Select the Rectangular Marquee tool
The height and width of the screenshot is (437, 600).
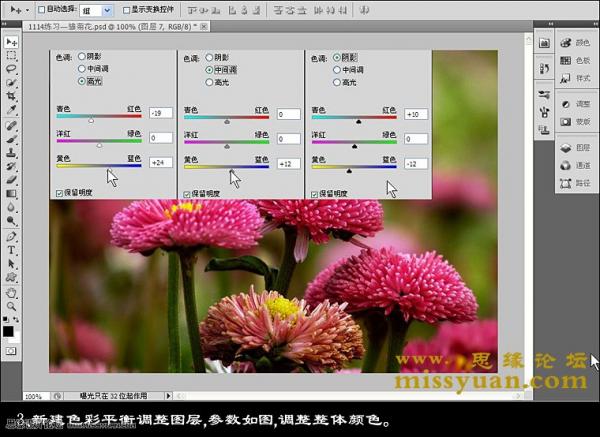[11, 56]
